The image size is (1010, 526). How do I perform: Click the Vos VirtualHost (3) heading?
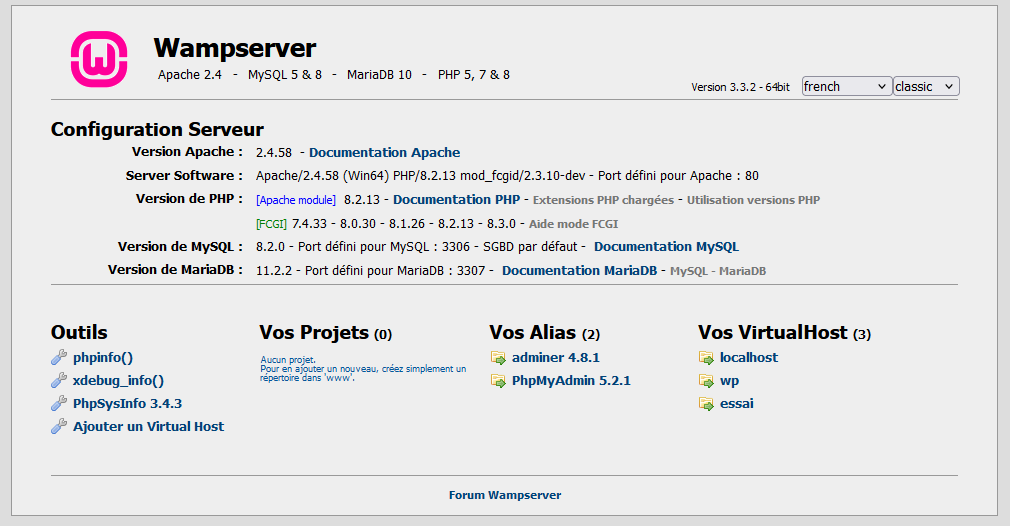pos(785,333)
